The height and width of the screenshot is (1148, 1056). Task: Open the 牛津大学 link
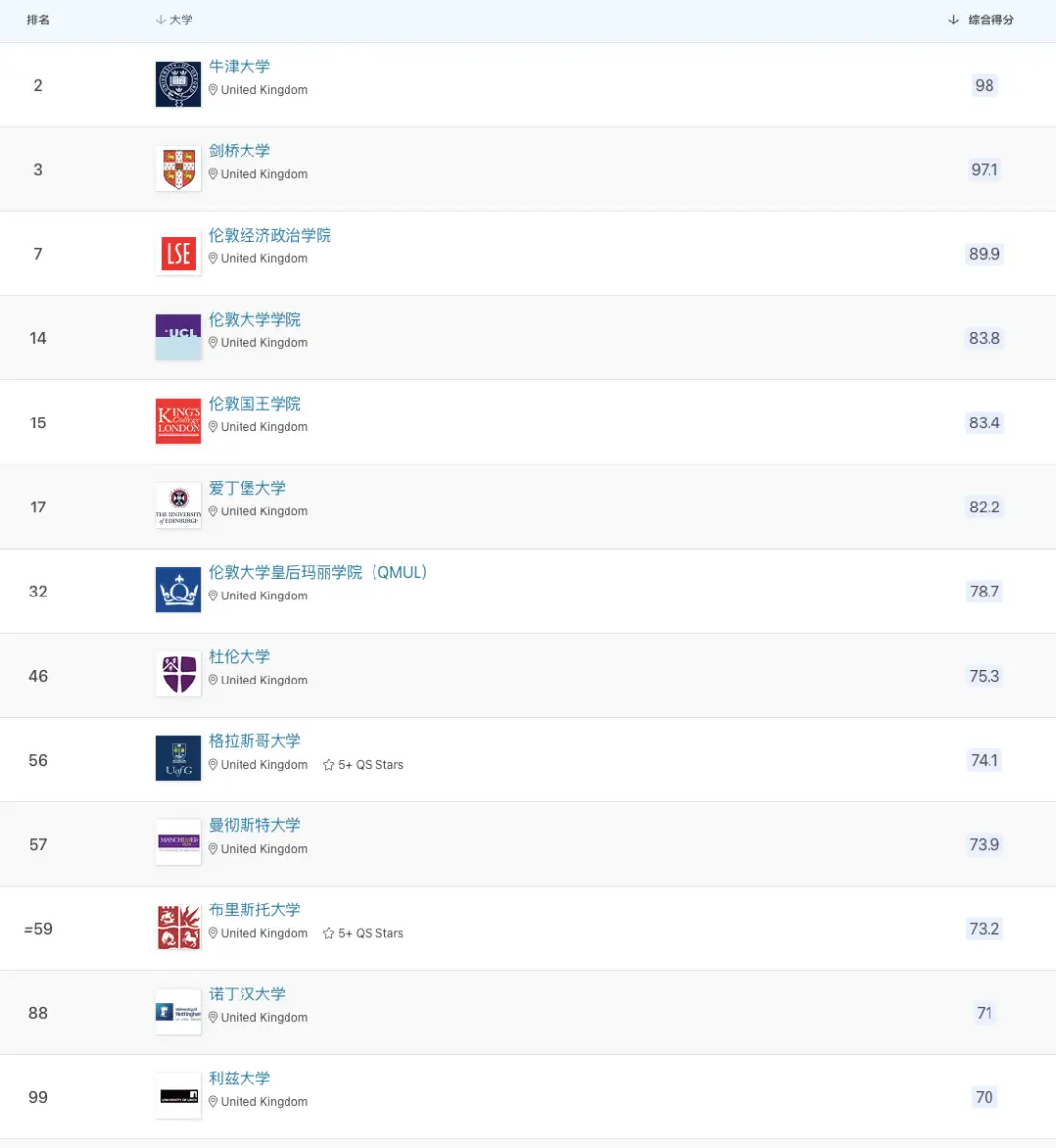pyautogui.click(x=240, y=66)
